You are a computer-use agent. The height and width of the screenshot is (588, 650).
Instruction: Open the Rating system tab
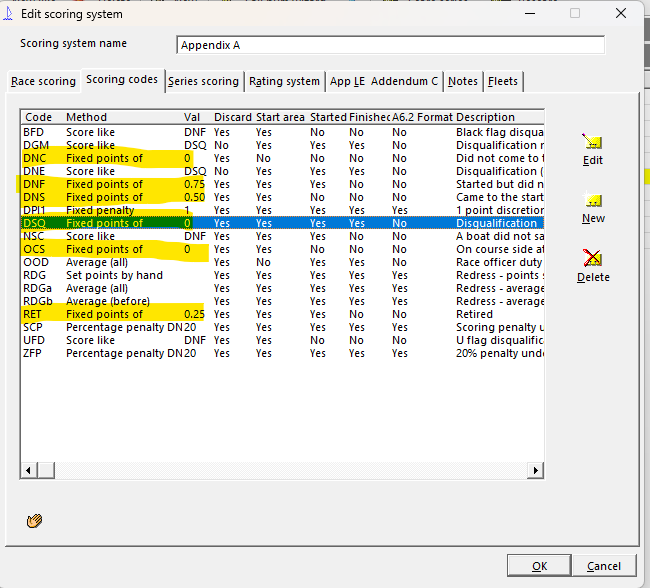284,82
